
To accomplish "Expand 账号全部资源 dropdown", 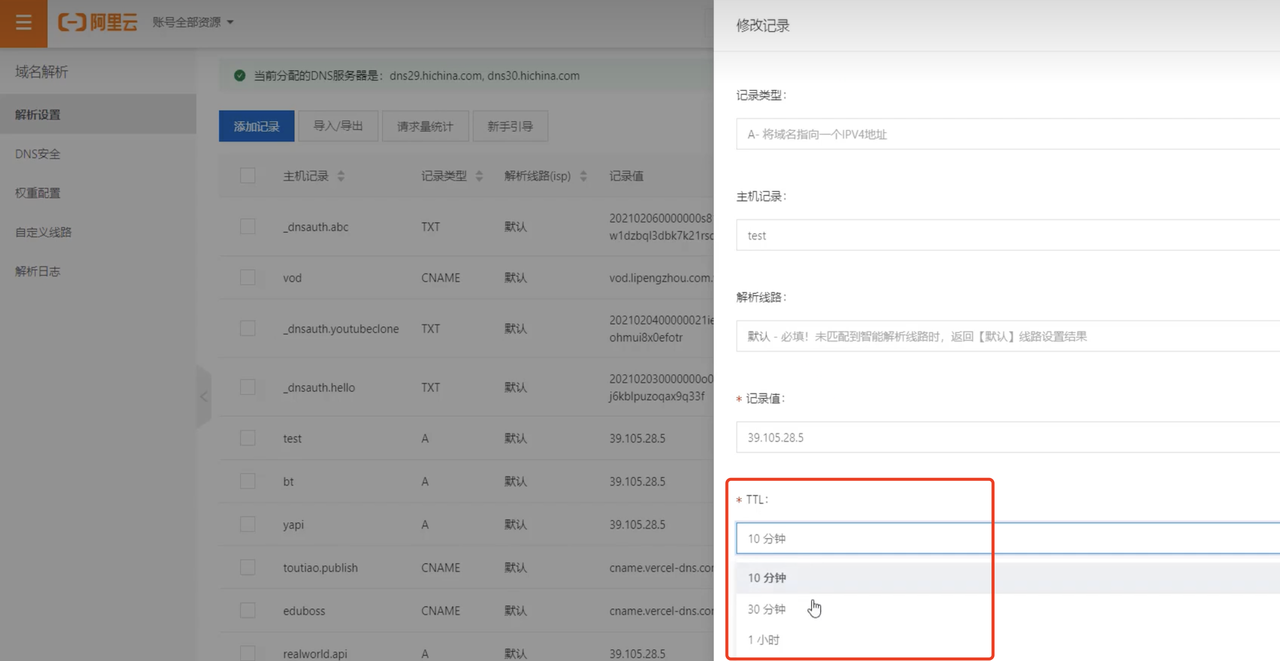I will pyautogui.click(x=193, y=22).
